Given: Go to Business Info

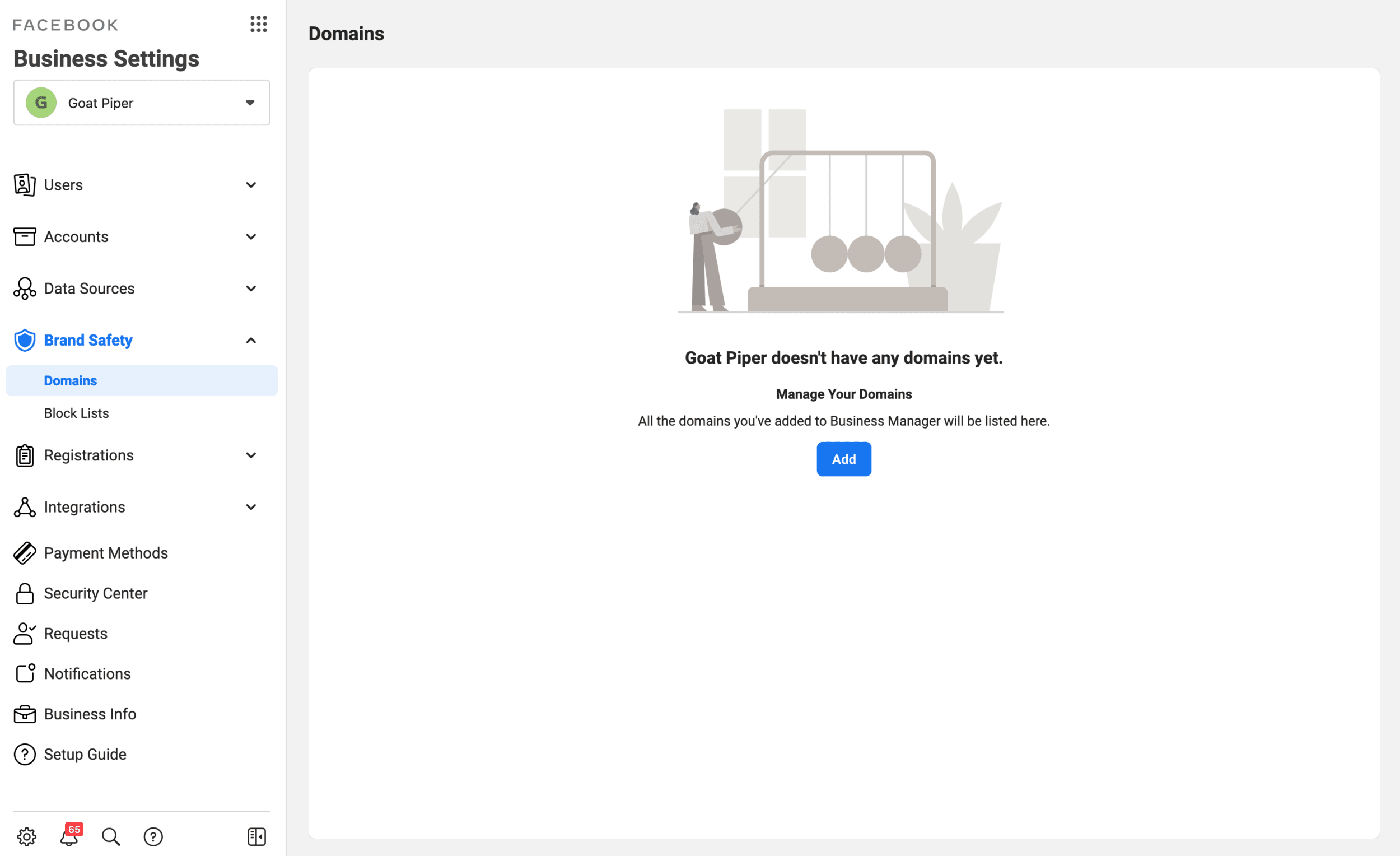Looking at the screenshot, I should click(x=90, y=714).
